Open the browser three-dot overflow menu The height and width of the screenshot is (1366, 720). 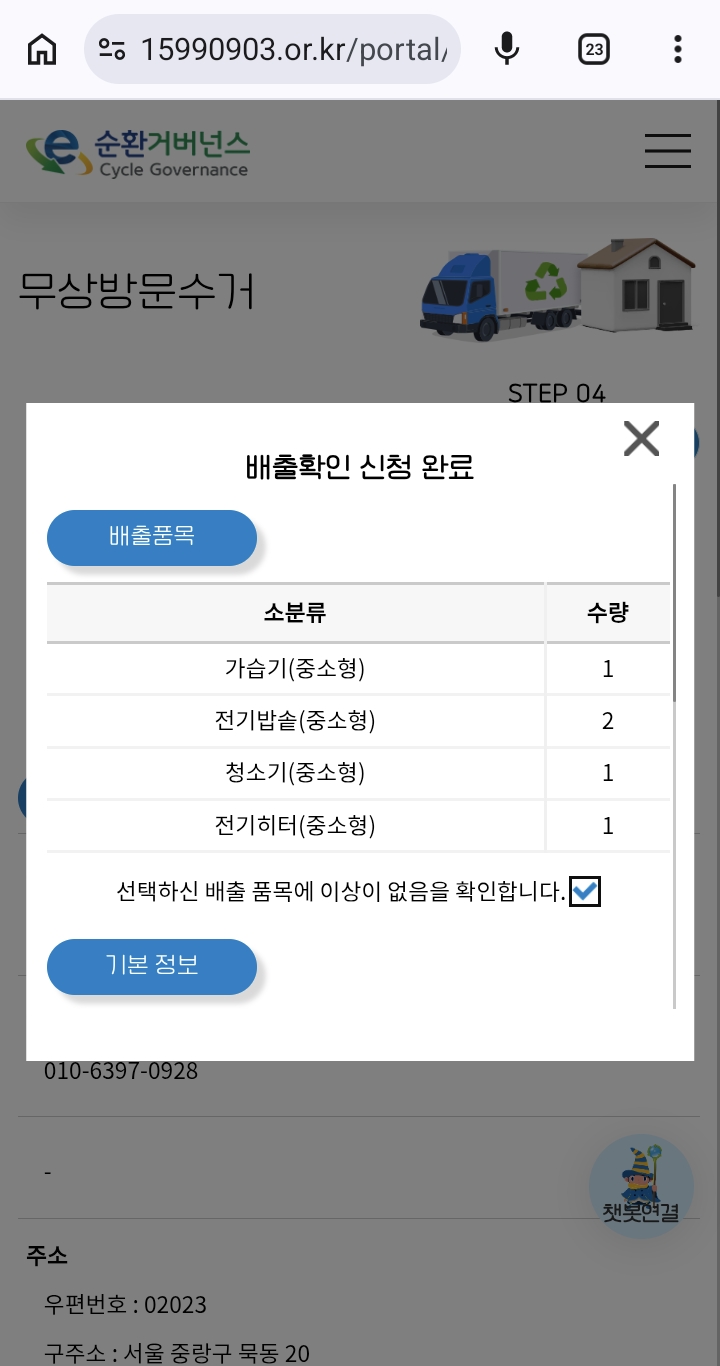[678, 49]
